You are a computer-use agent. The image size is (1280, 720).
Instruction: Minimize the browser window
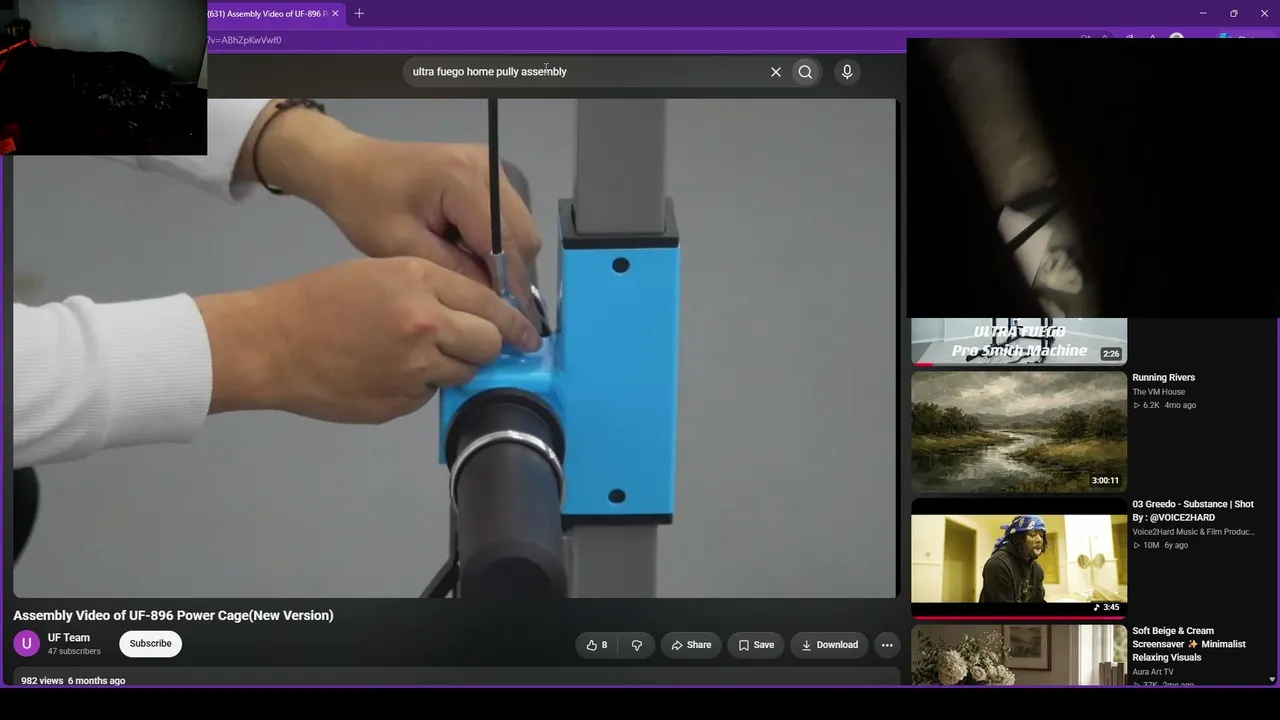[x=1203, y=13]
